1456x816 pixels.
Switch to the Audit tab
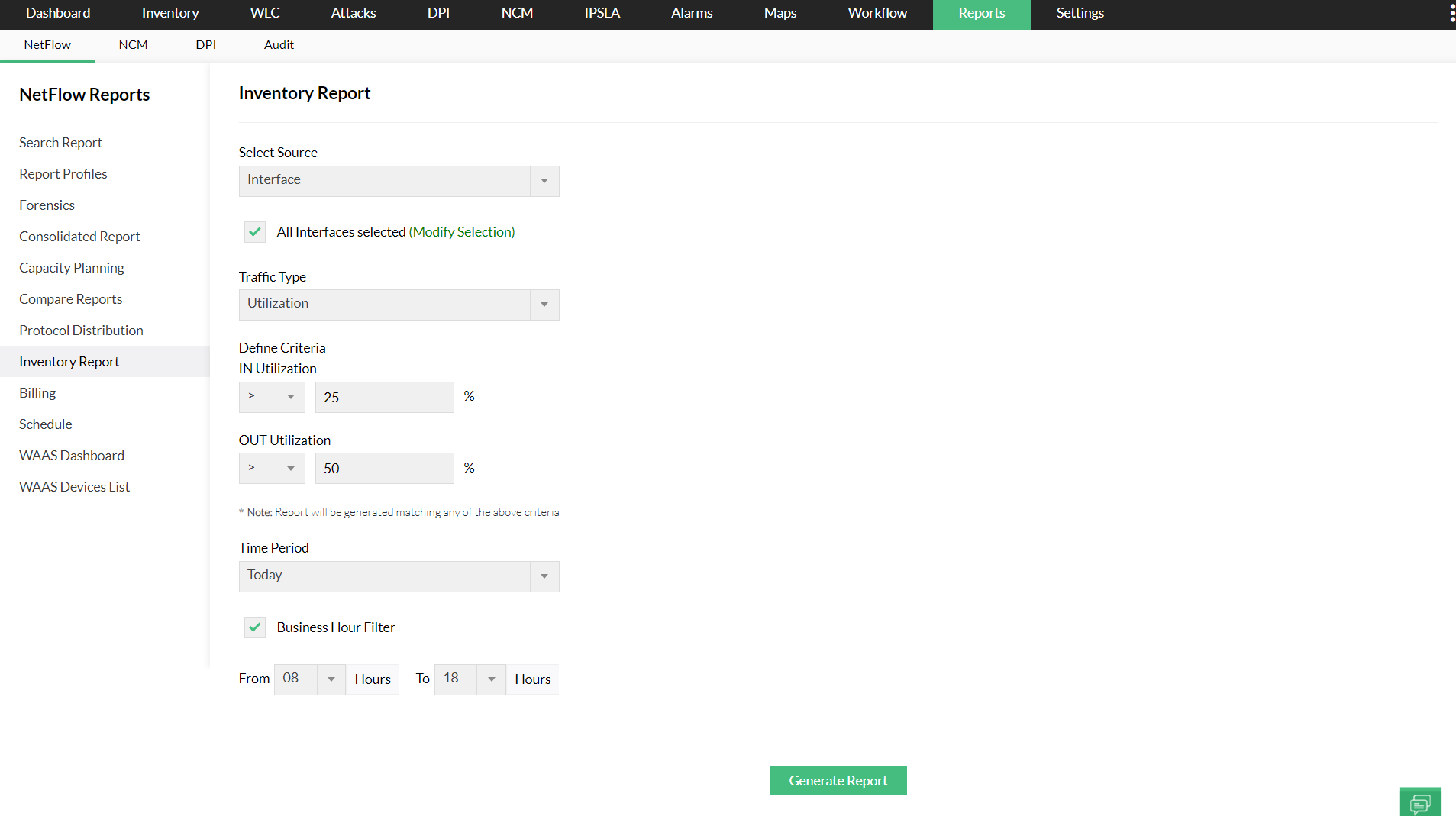(279, 44)
